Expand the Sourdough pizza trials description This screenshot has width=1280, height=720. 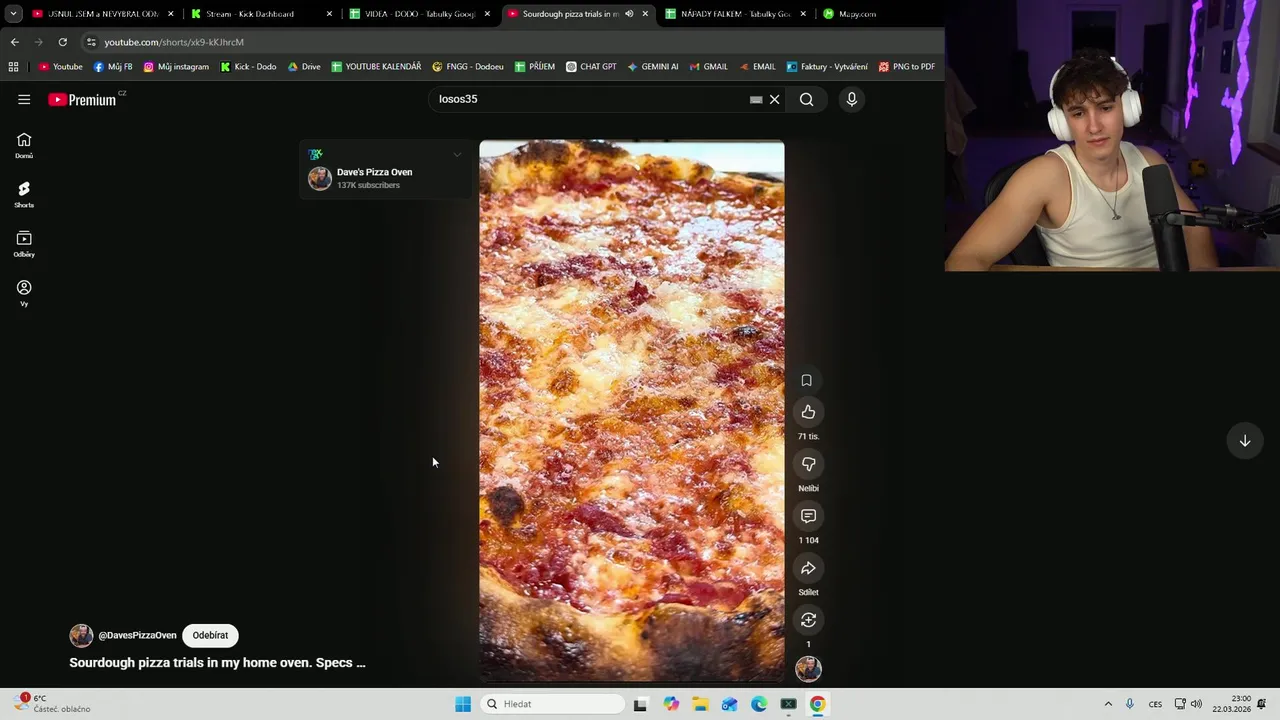pos(217,662)
